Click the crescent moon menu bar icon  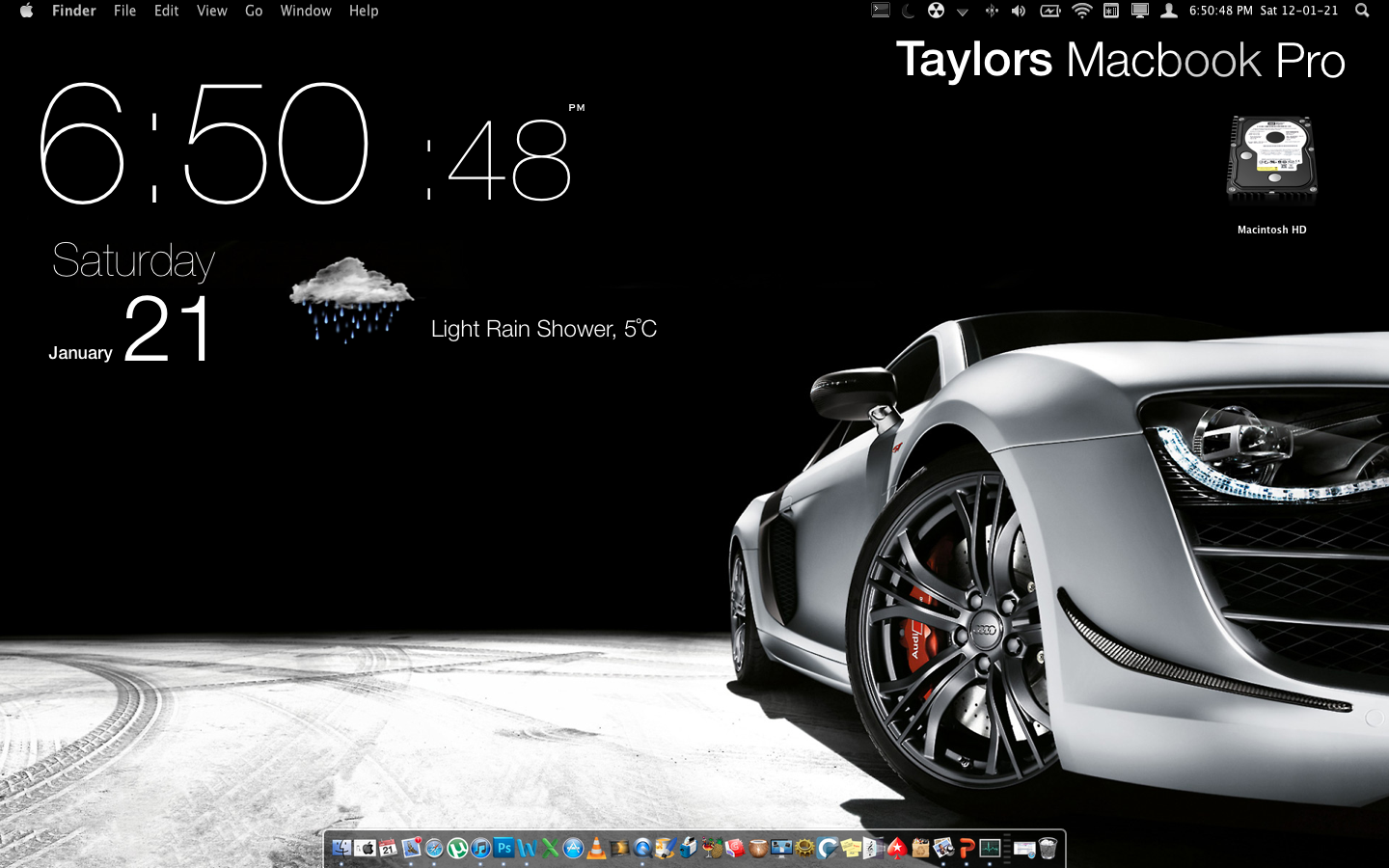(x=908, y=11)
